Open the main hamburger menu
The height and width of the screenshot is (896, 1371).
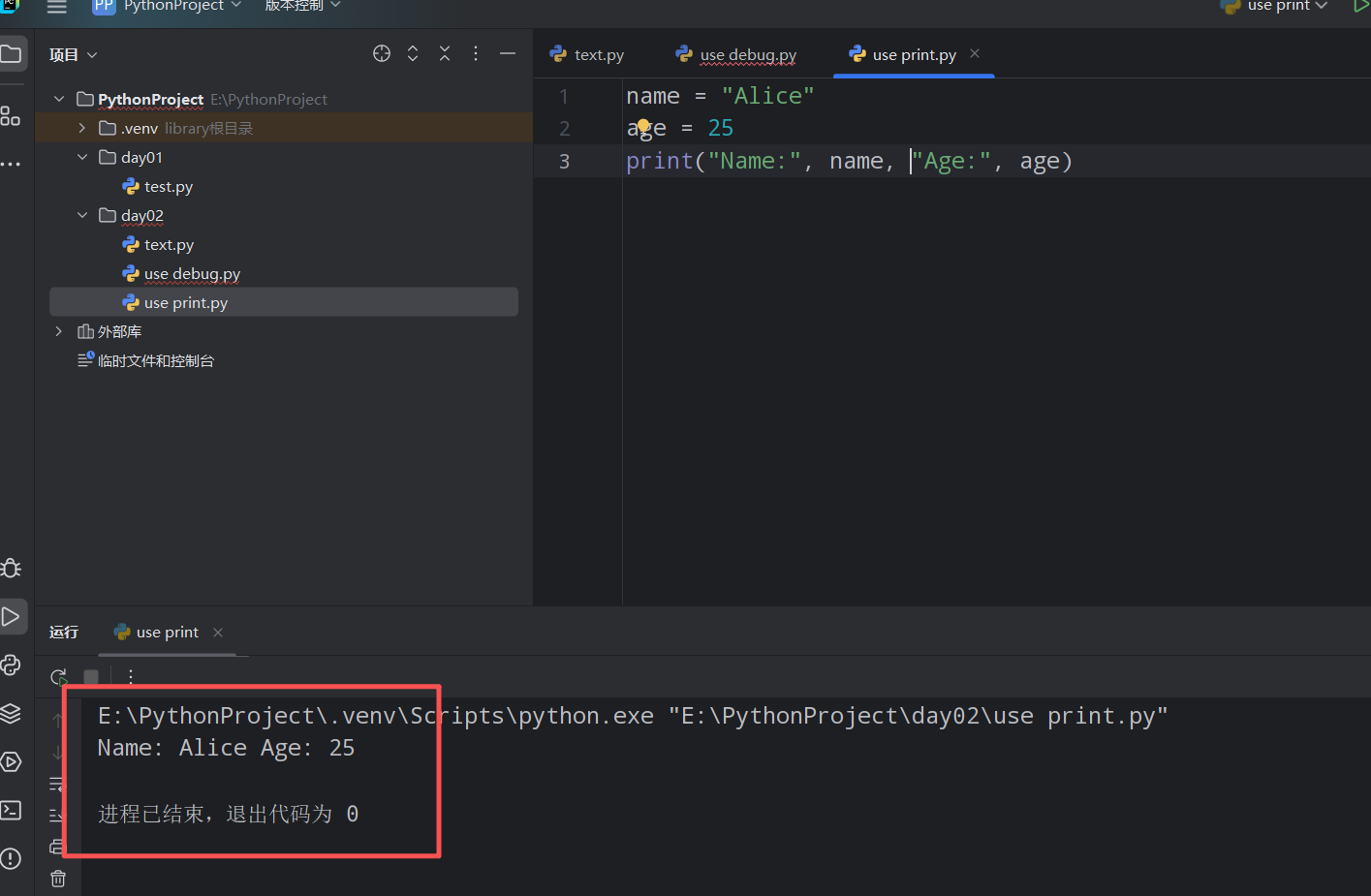[x=57, y=6]
